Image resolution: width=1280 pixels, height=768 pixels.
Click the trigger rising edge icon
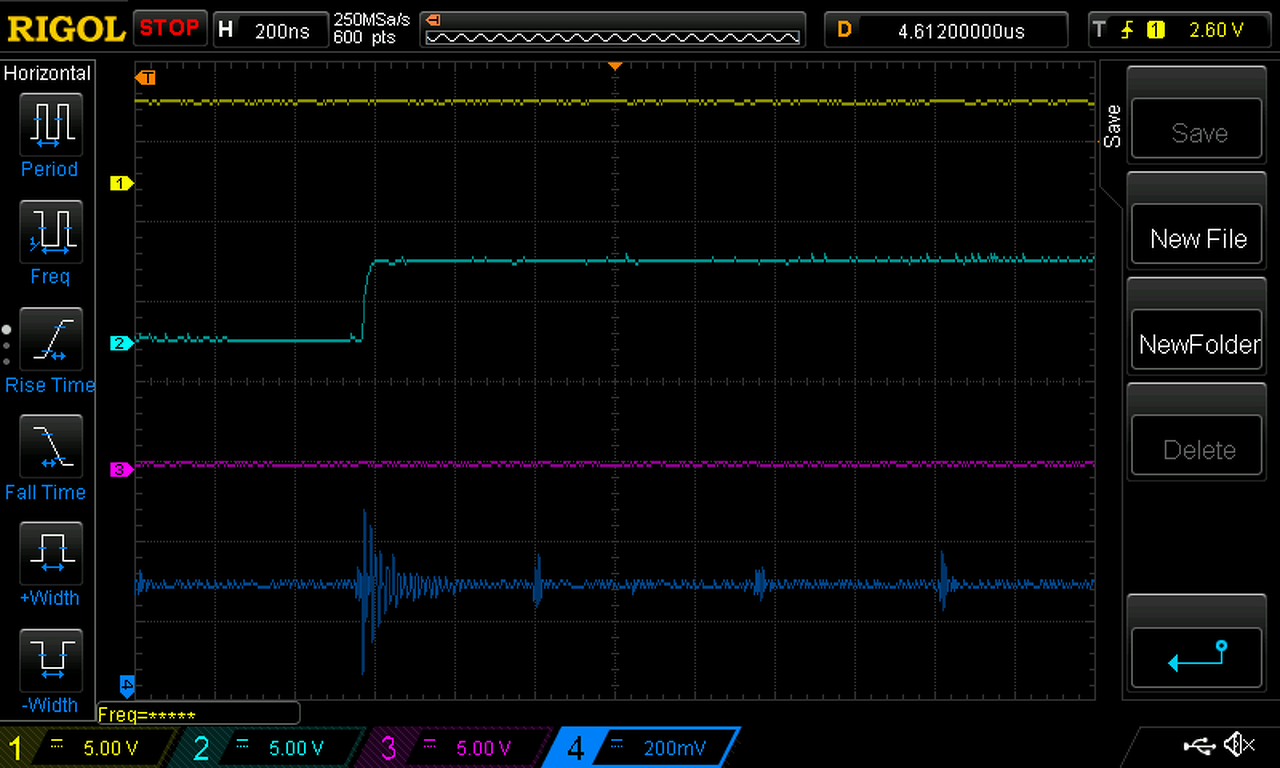point(1128,30)
